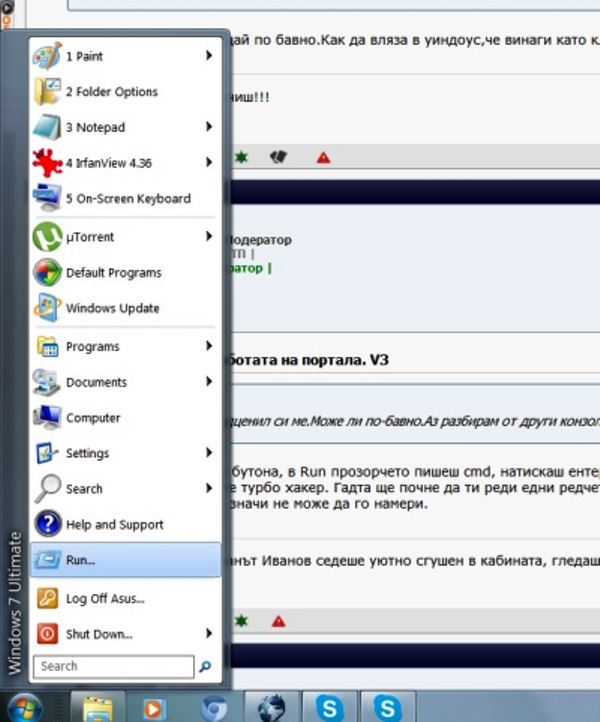Expand the Search submenu arrow
The width and height of the screenshot is (600, 722).
209,488
